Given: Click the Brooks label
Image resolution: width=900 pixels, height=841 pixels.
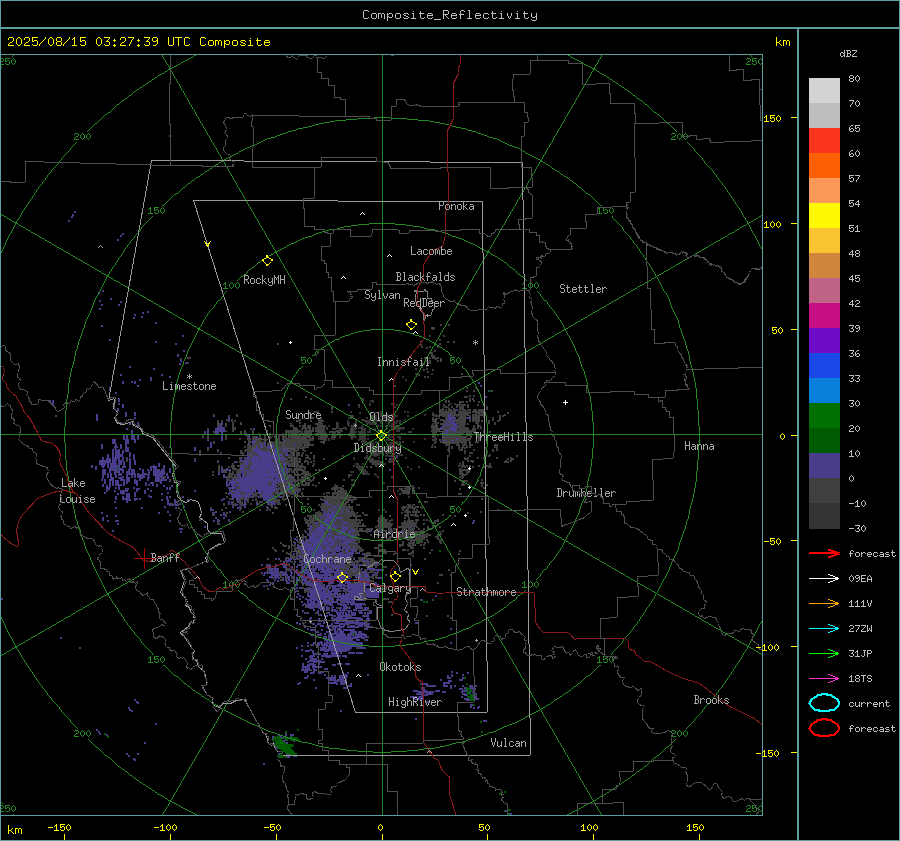Looking at the screenshot, I should 711,700.
